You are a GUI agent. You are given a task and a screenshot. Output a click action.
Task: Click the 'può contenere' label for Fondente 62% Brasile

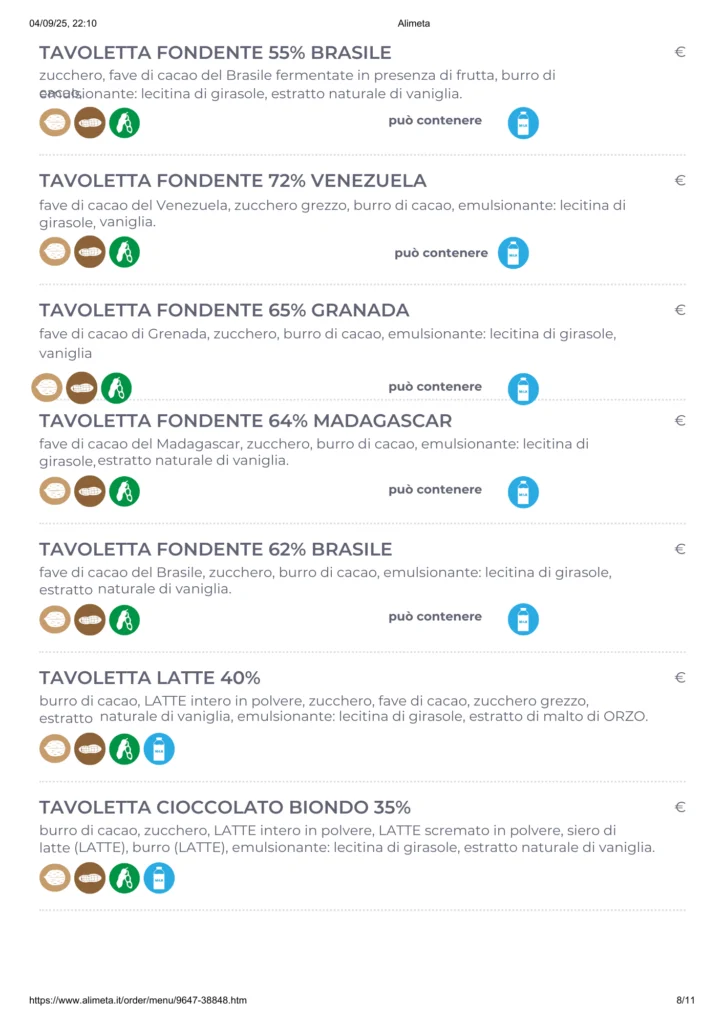[435, 617]
